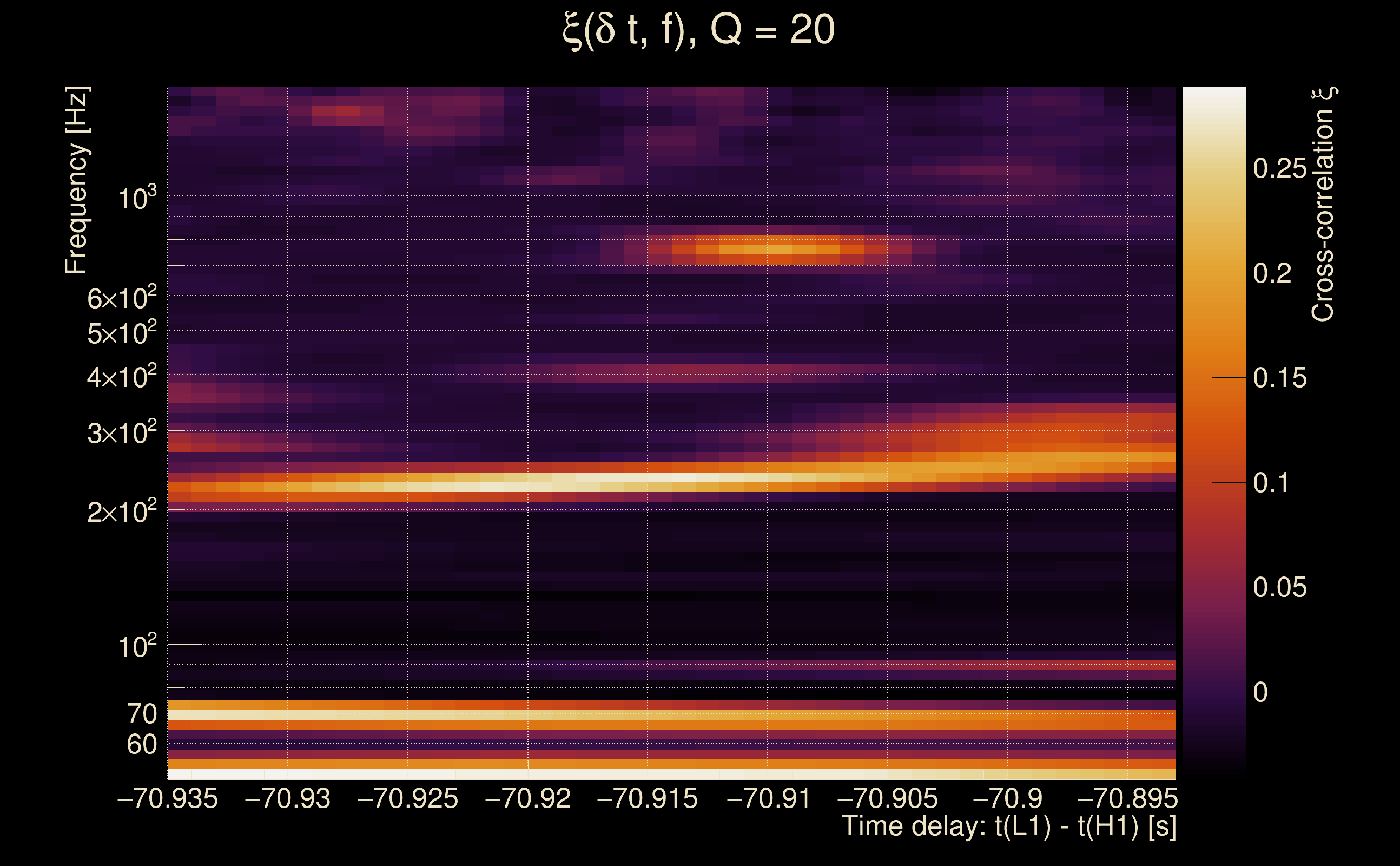Click the Cross-correlation ξ colorbar label
1400x866 pixels.
1323,205
